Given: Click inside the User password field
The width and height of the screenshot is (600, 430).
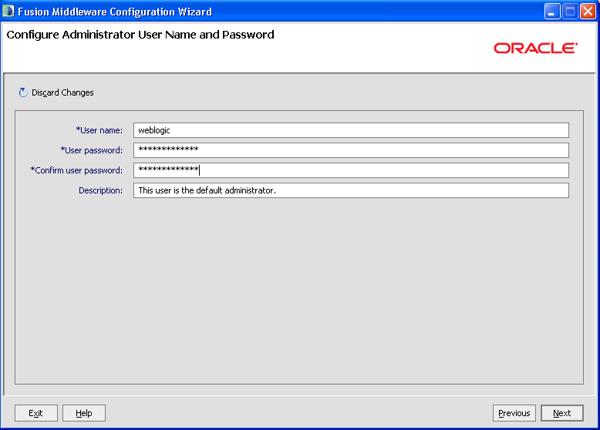Looking at the screenshot, I should (x=350, y=150).
